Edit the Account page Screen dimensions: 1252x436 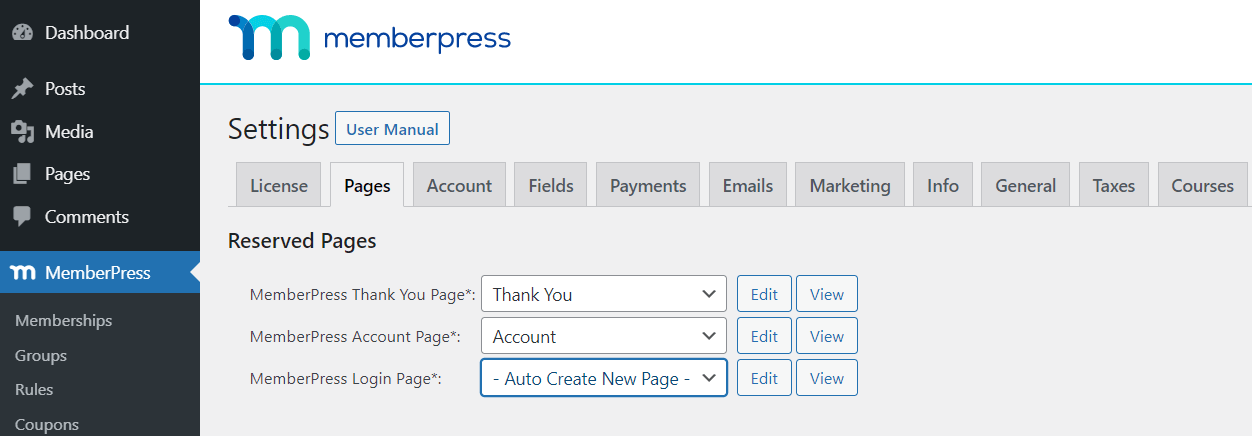764,336
